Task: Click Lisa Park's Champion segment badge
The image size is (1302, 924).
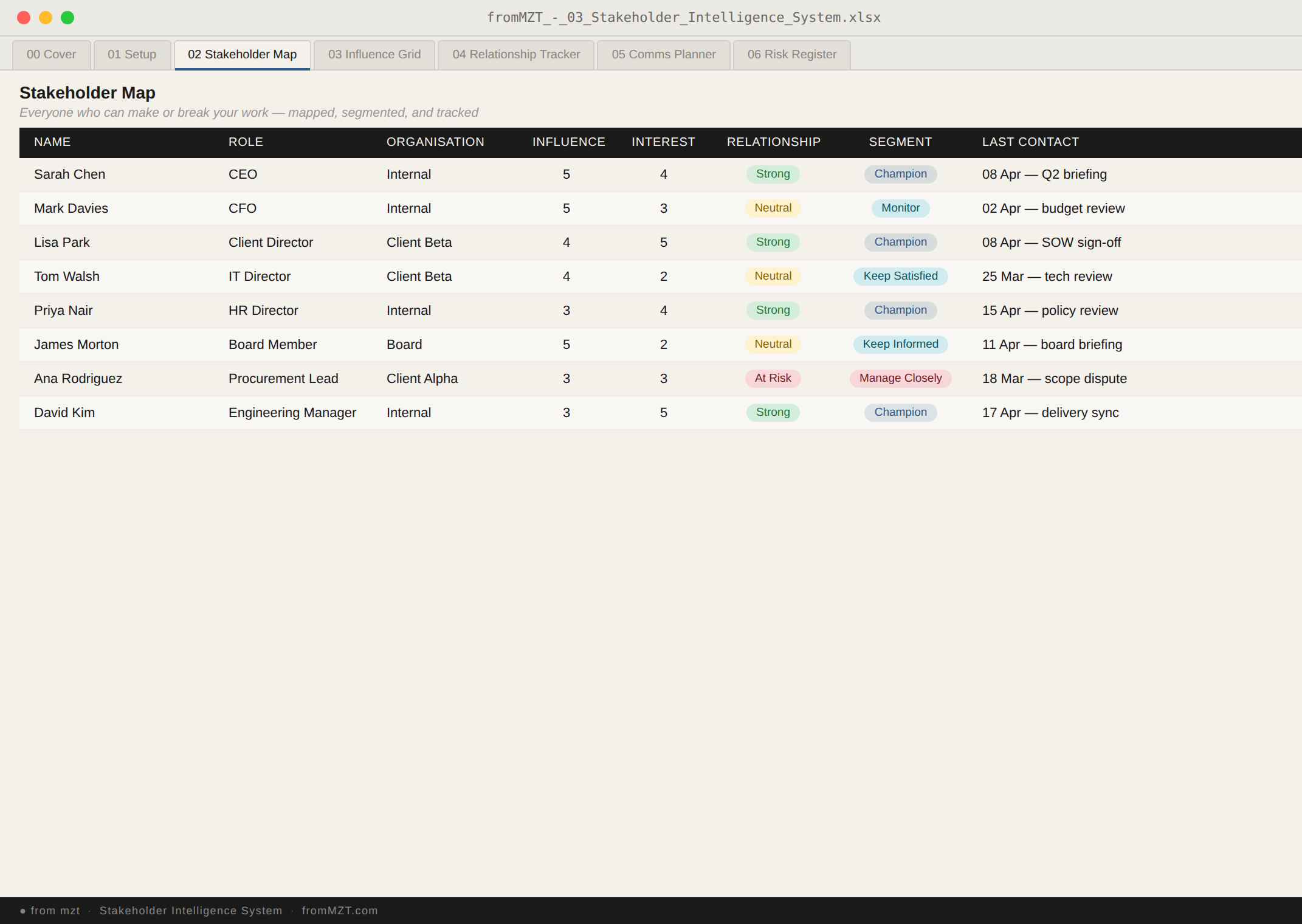Action: click(901, 242)
